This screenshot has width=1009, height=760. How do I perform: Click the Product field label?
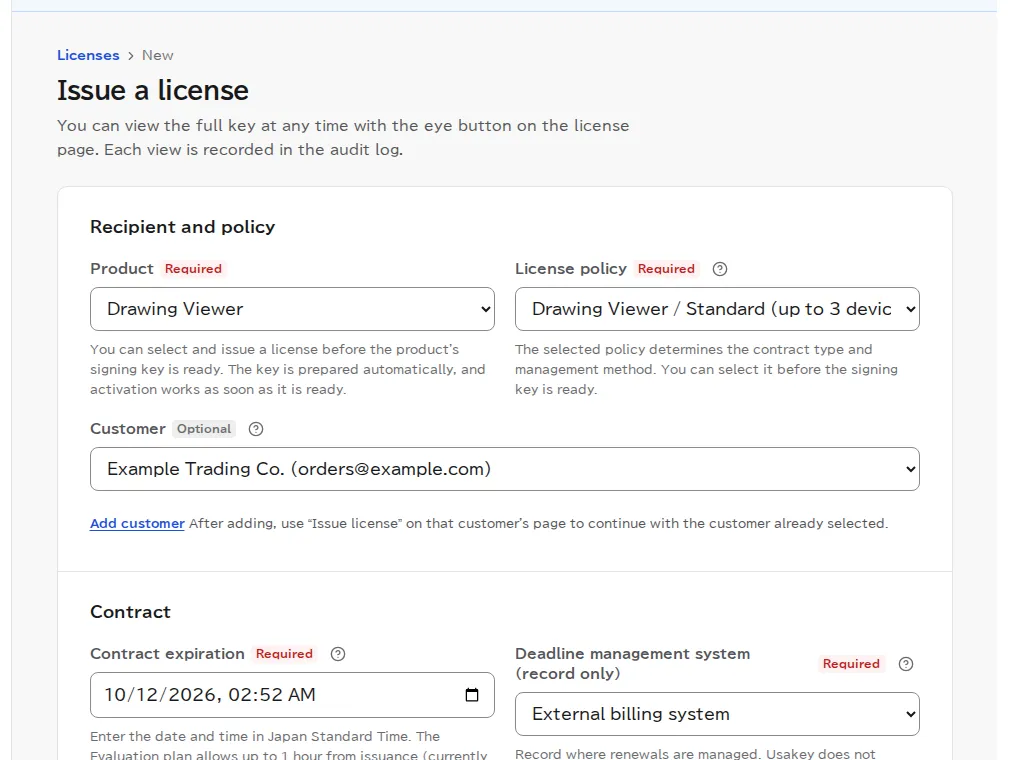point(122,269)
